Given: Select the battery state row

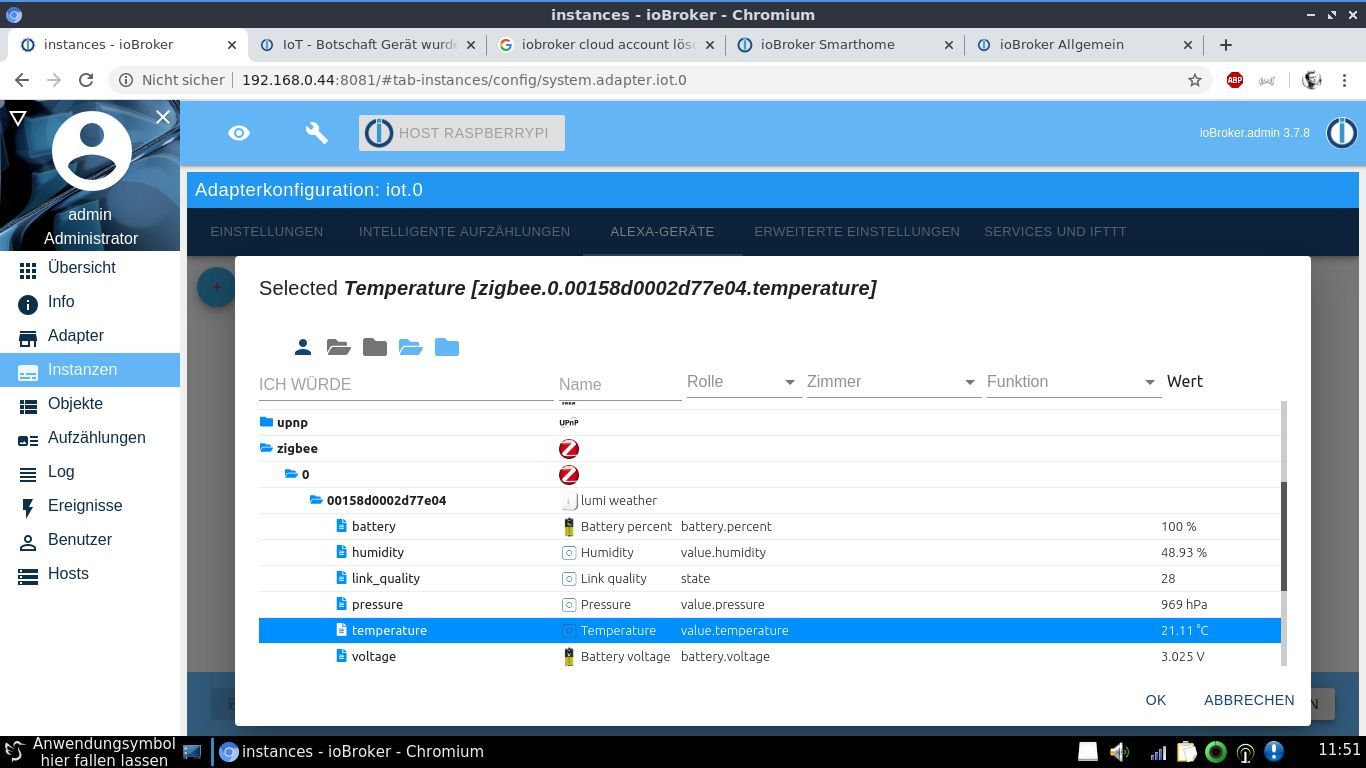Looking at the screenshot, I should pos(770,526).
